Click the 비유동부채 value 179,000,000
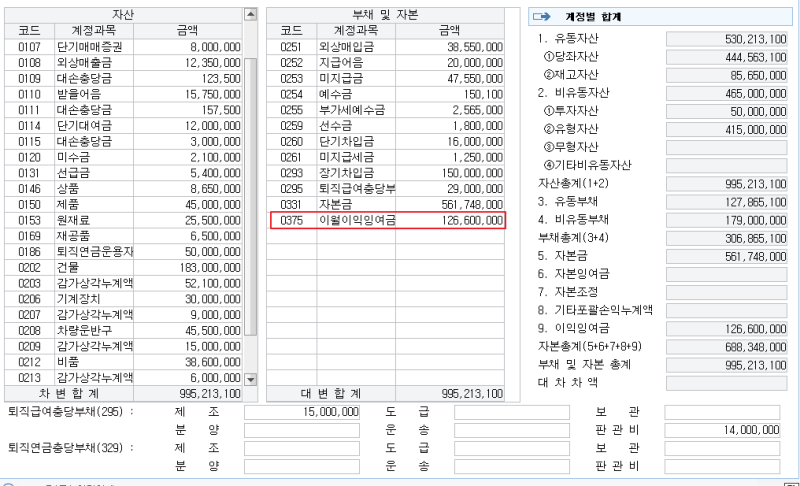 pos(727,220)
